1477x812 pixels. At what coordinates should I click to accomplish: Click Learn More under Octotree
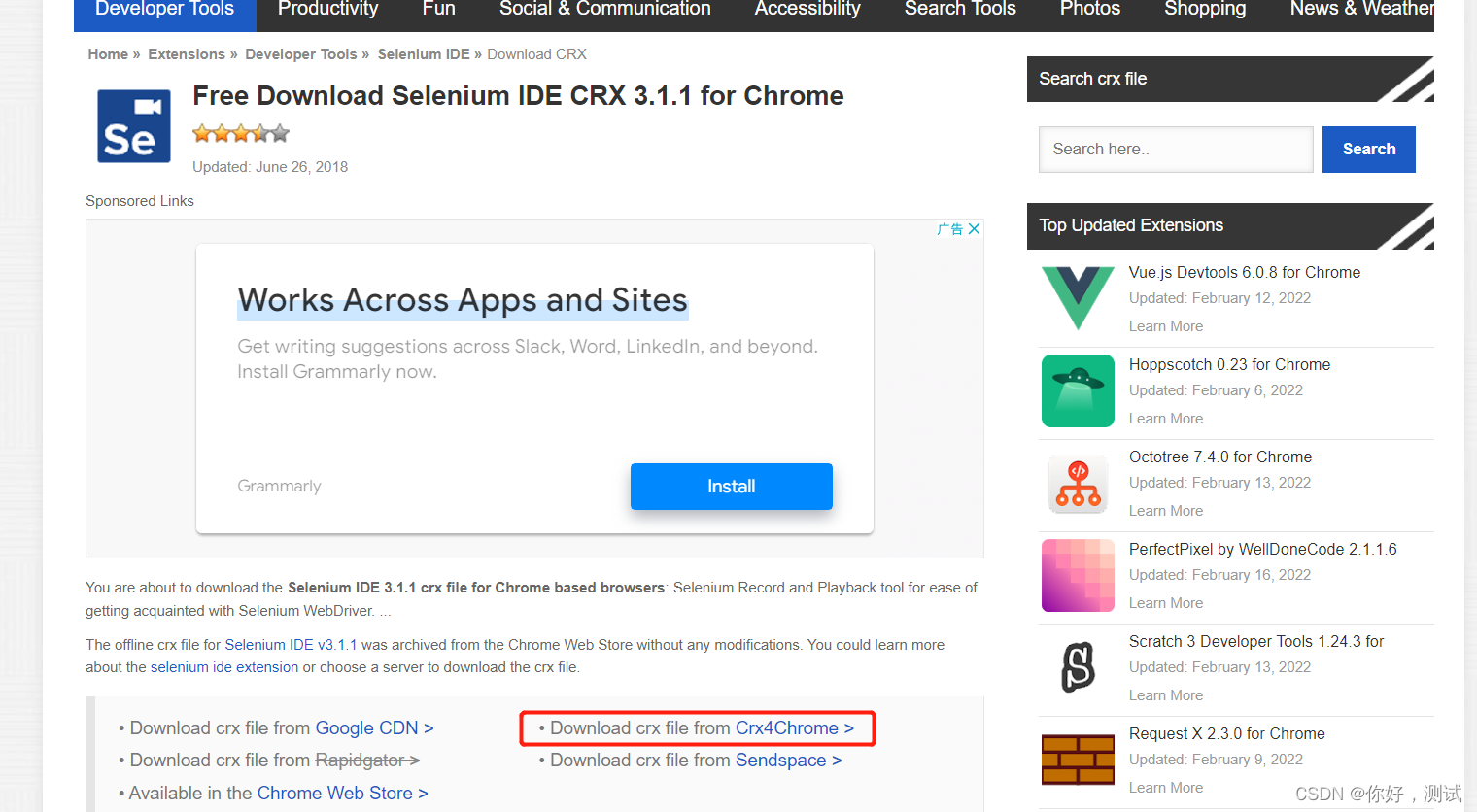(1166, 511)
